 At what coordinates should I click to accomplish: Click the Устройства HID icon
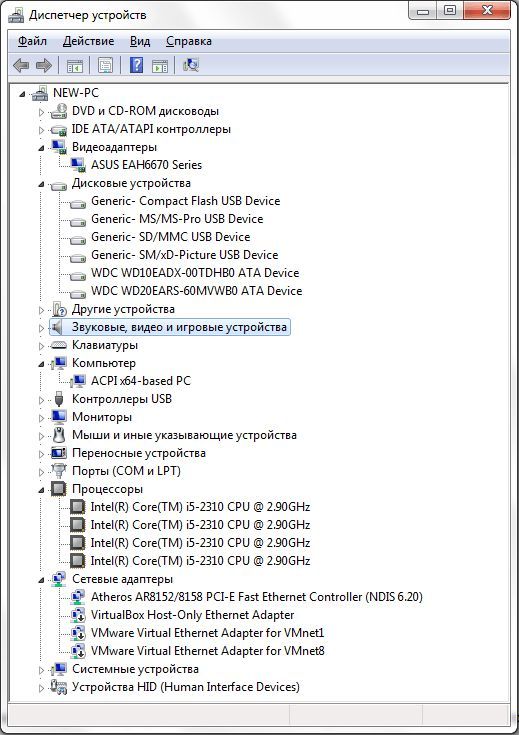point(59,687)
